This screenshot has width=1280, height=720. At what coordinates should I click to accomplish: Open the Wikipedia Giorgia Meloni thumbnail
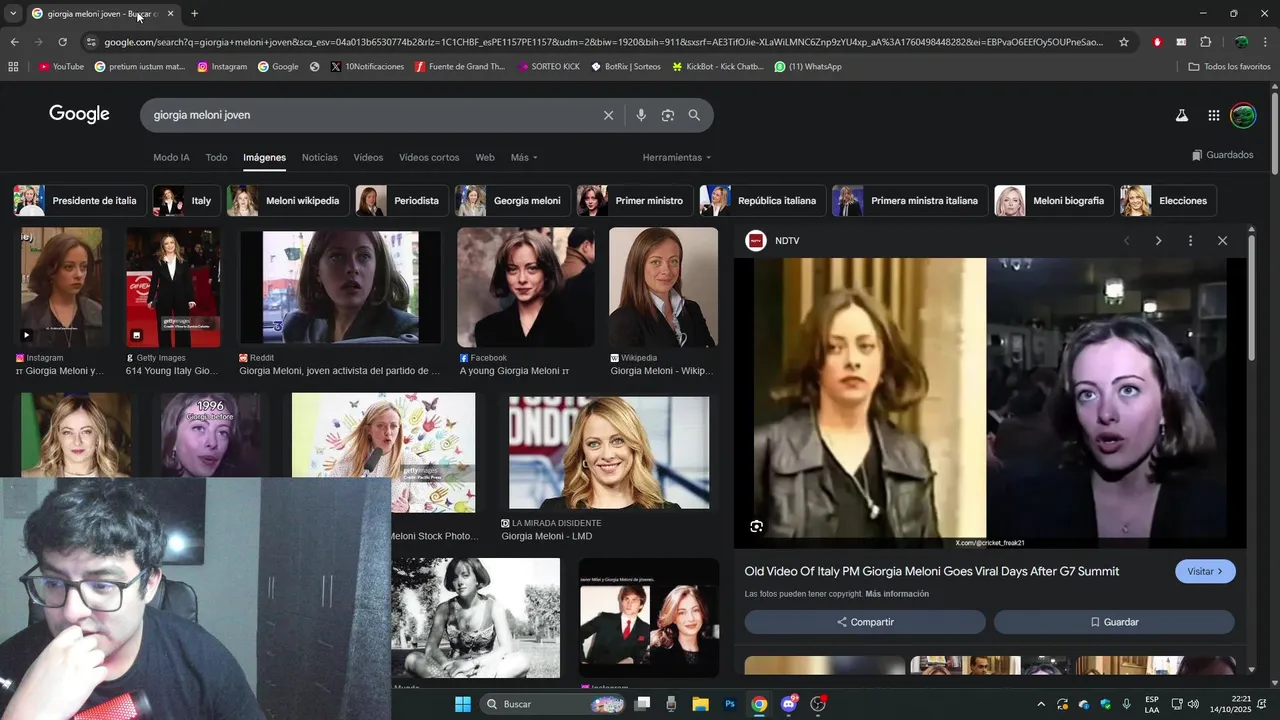[663, 288]
